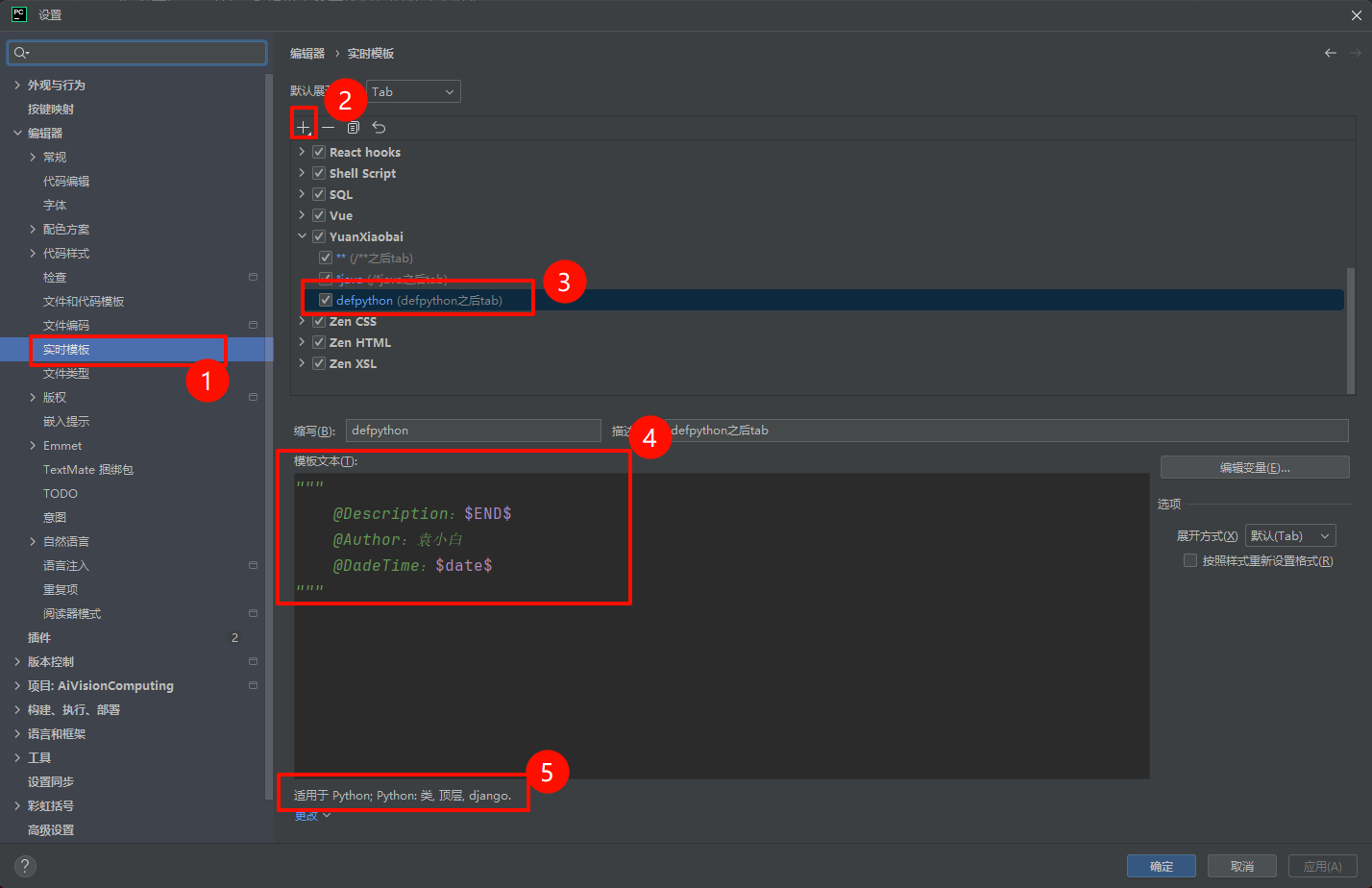Click project-level icon beside 项目: AiVisionComputing

click(x=253, y=685)
